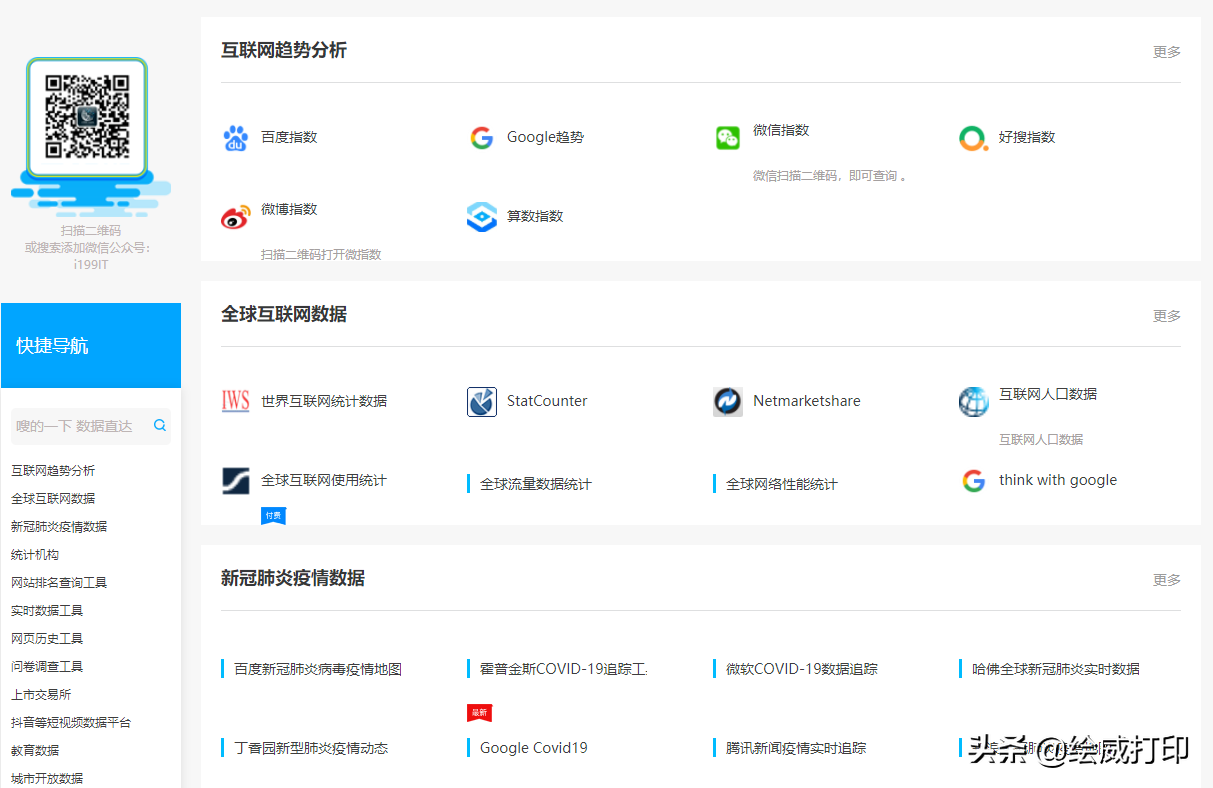The height and width of the screenshot is (788, 1213).
Task: Open 微软COVID-19数据追踪 link
Action: tap(802, 669)
